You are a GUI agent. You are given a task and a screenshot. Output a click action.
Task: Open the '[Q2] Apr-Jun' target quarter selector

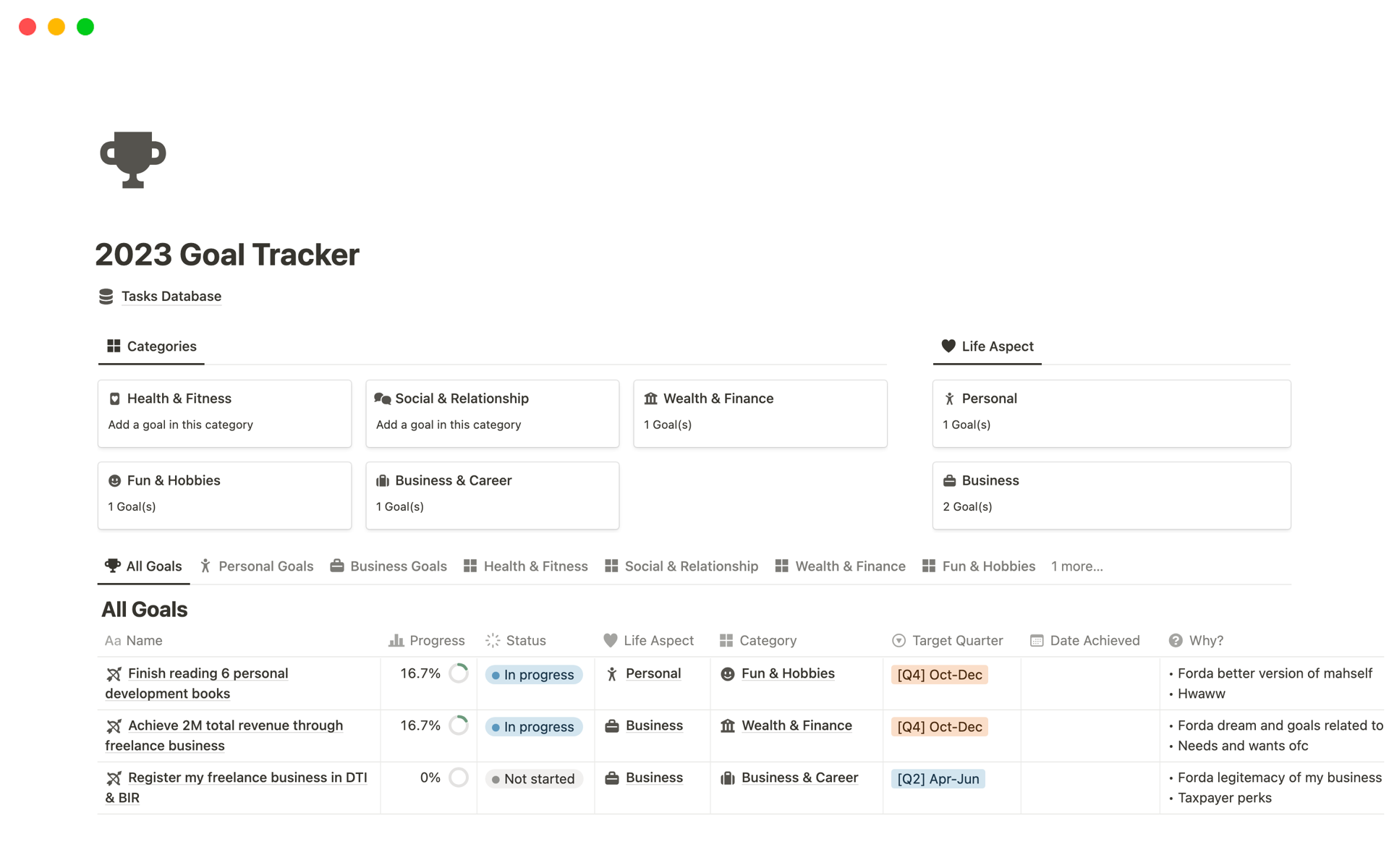click(x=938, y=778)
